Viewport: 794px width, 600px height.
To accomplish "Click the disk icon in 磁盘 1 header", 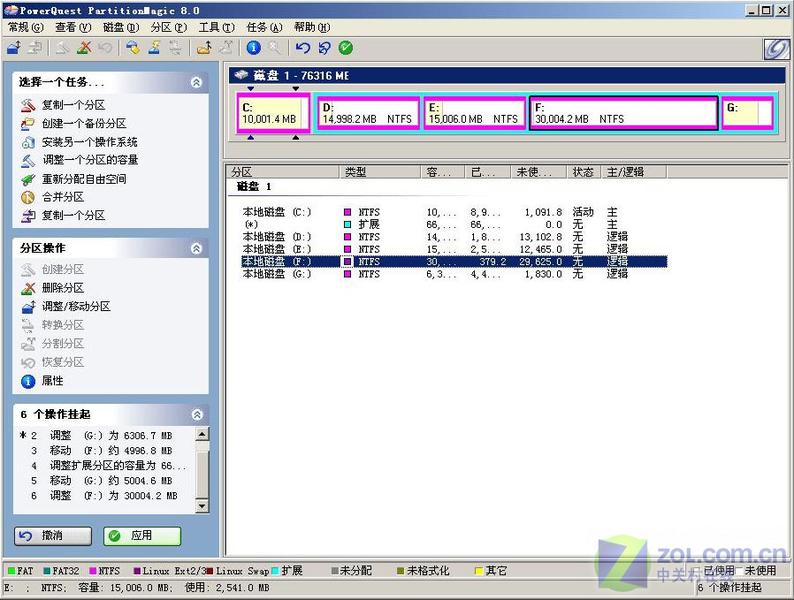I will click(x=241, y=75).
